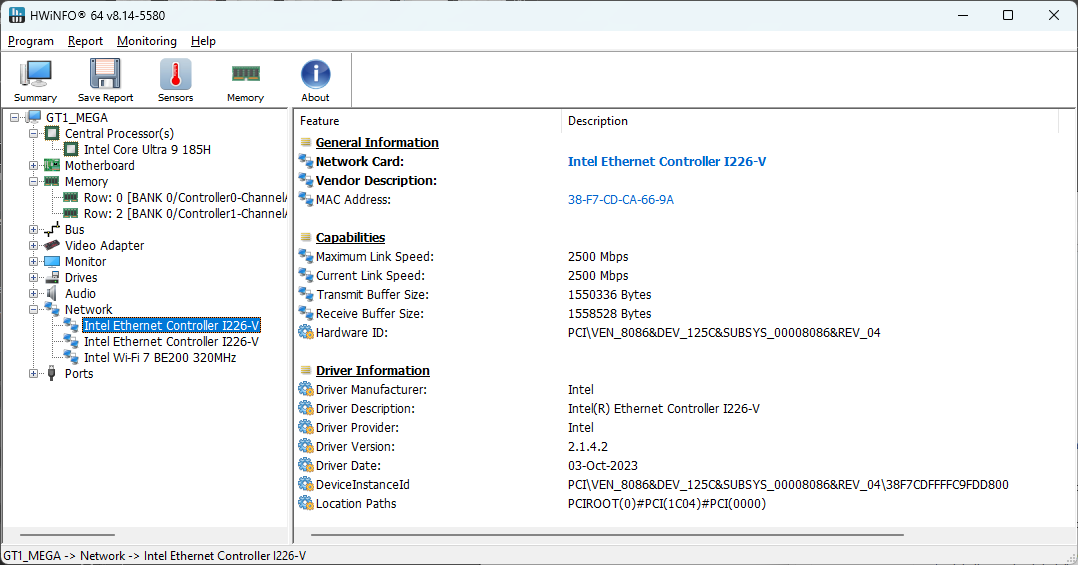
Task: Click the Central Processor(s) chip icon
Action: (x=52, y=133)
